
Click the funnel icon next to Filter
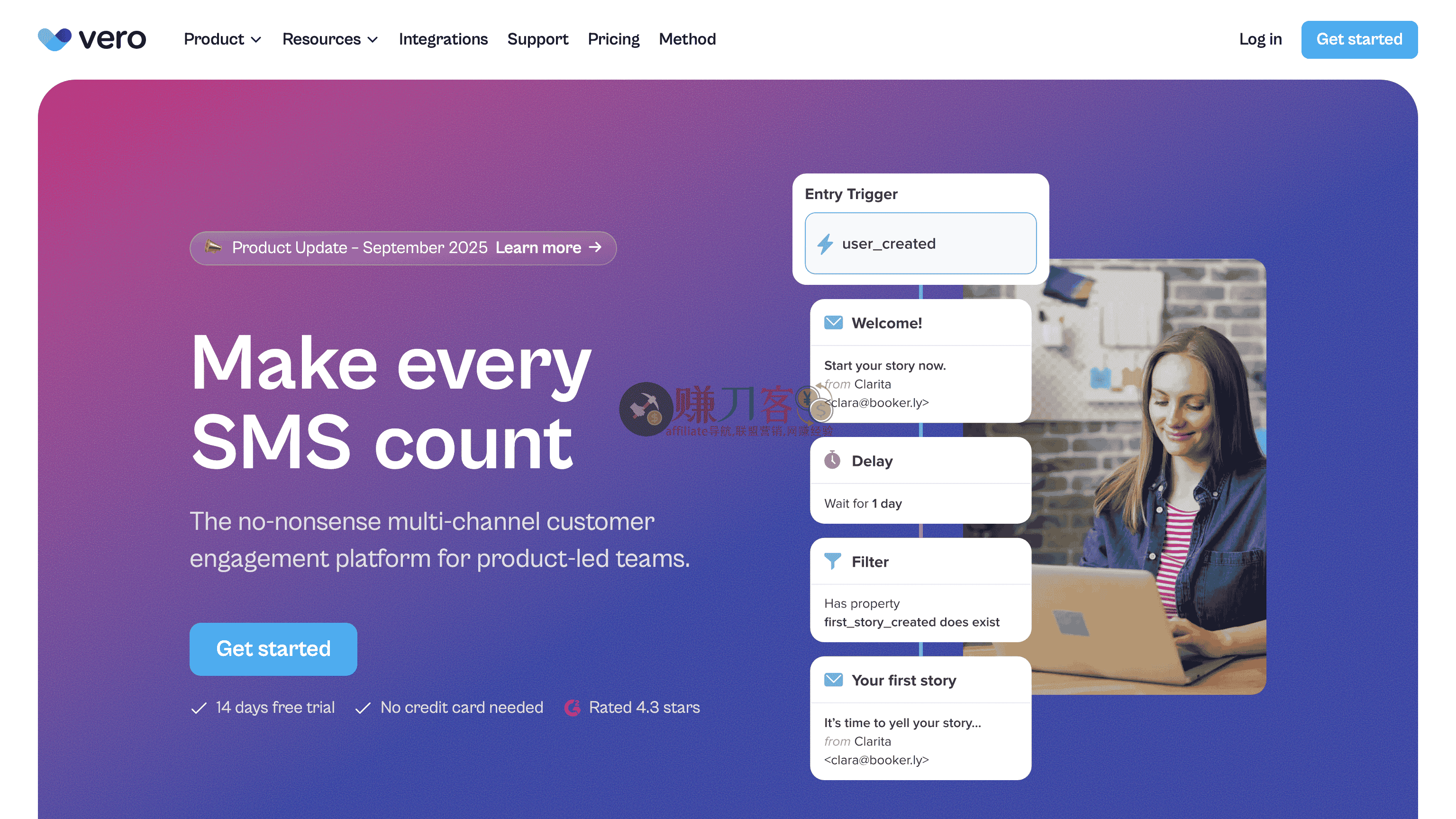(x=833, y=561)
